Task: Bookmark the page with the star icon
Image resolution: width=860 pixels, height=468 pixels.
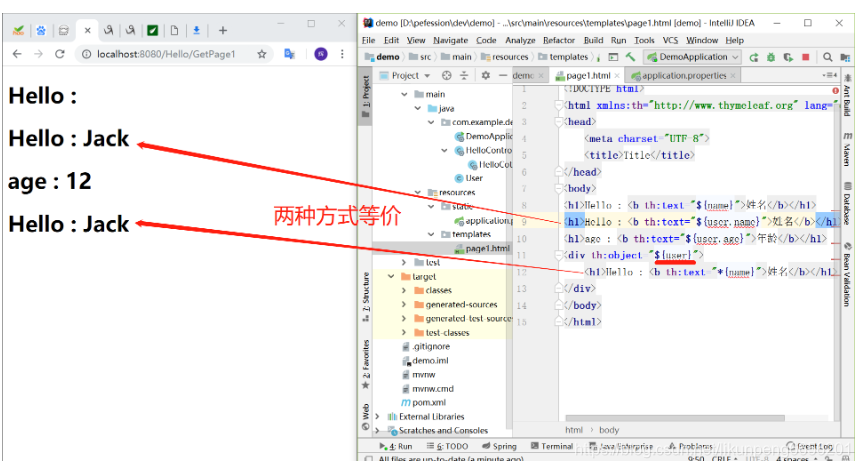Action: [x=262, y=54]
